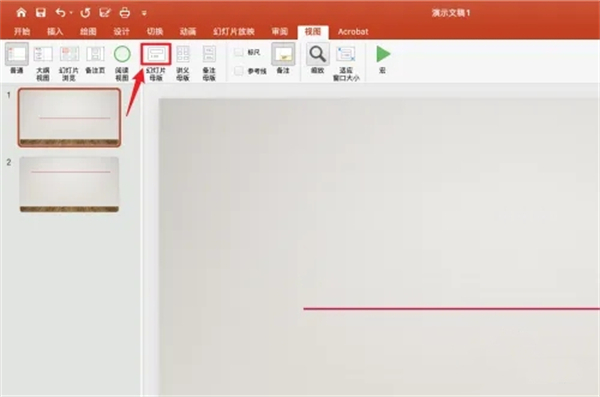600x397 pixels.
Task: Select the 视图 ribbon tab
Action: point(313,31)
